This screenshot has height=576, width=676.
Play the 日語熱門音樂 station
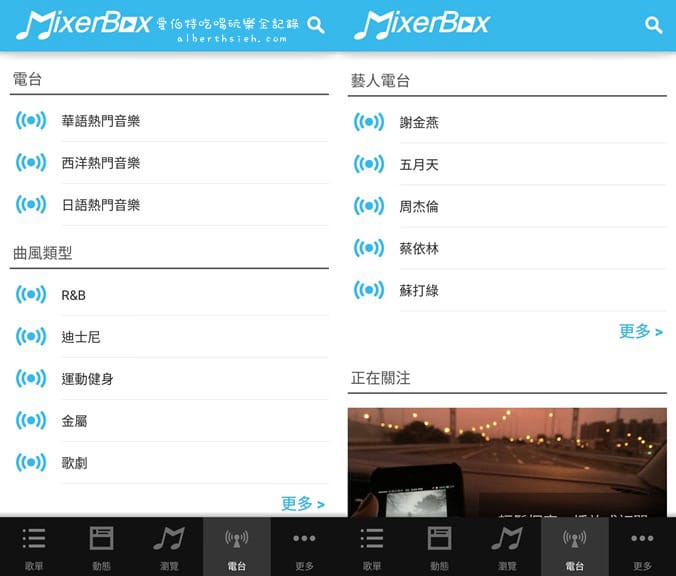169,204
